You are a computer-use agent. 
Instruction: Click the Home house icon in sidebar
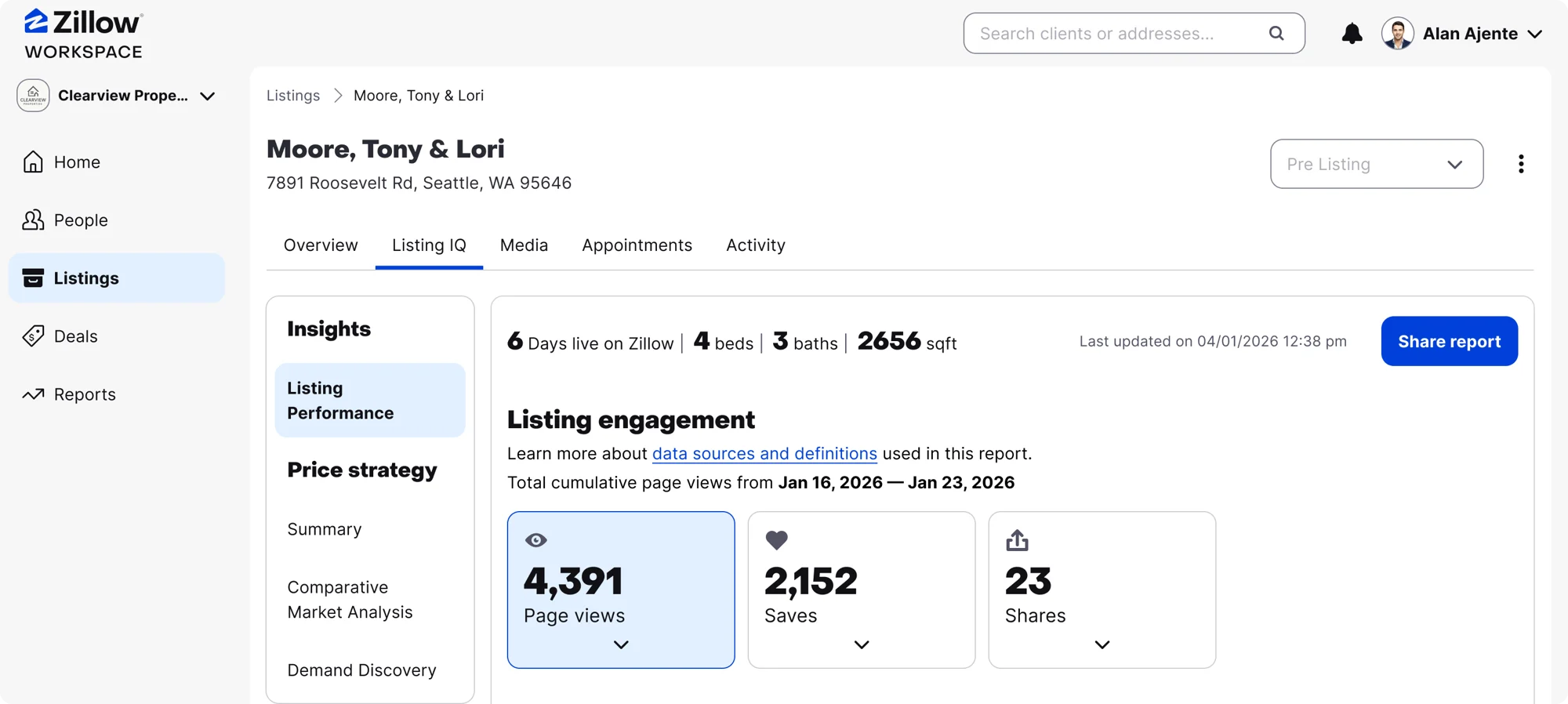pyautogui.click(x=33, y=161)
